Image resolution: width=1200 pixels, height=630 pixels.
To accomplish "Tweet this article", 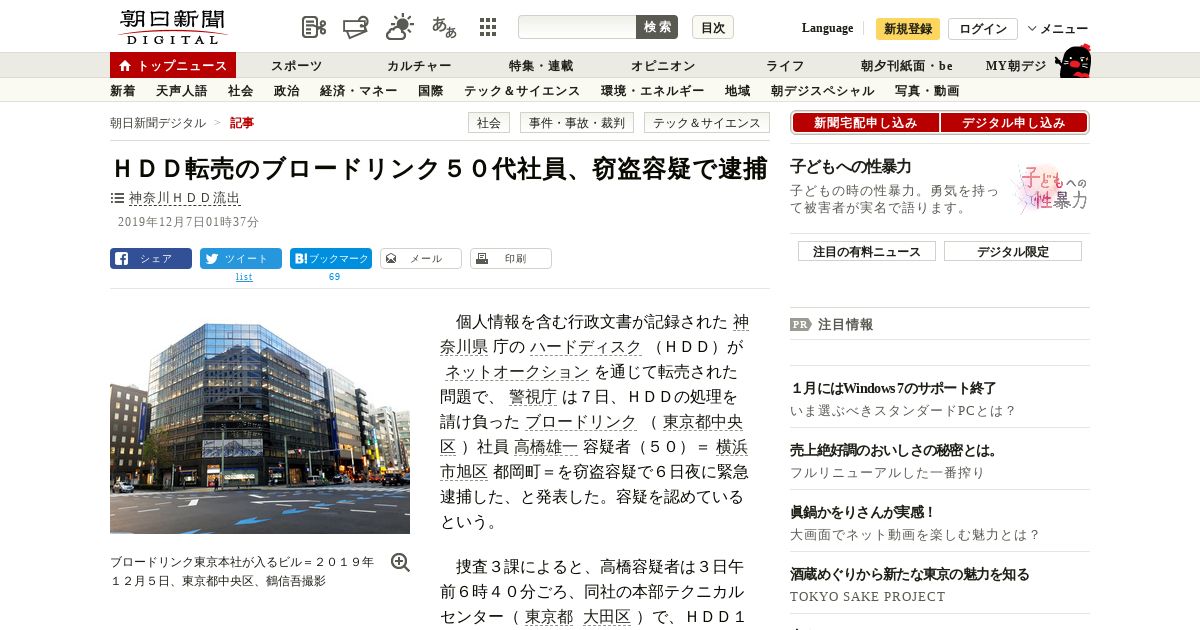I will click(241, 258).
